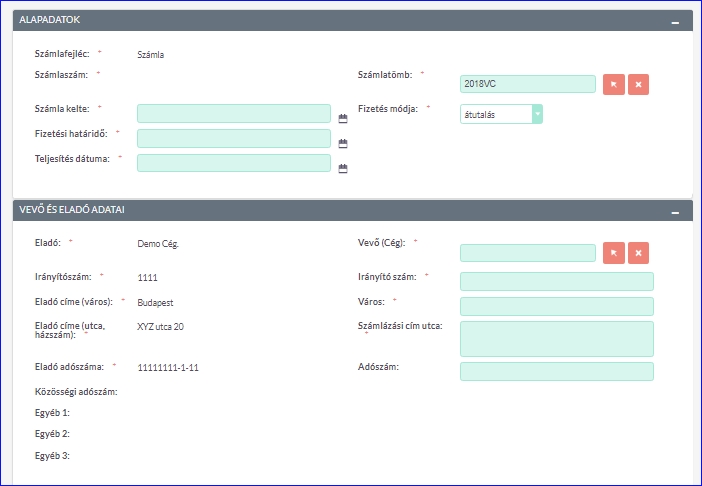
Task: Click the Vevő (Cég) text field
Action: tap(527, 253)
